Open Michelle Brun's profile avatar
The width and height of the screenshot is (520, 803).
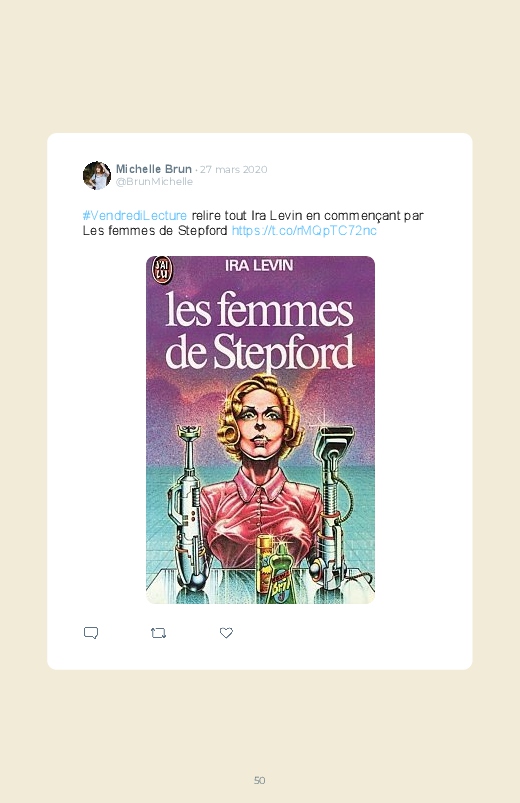coord(97,175)
